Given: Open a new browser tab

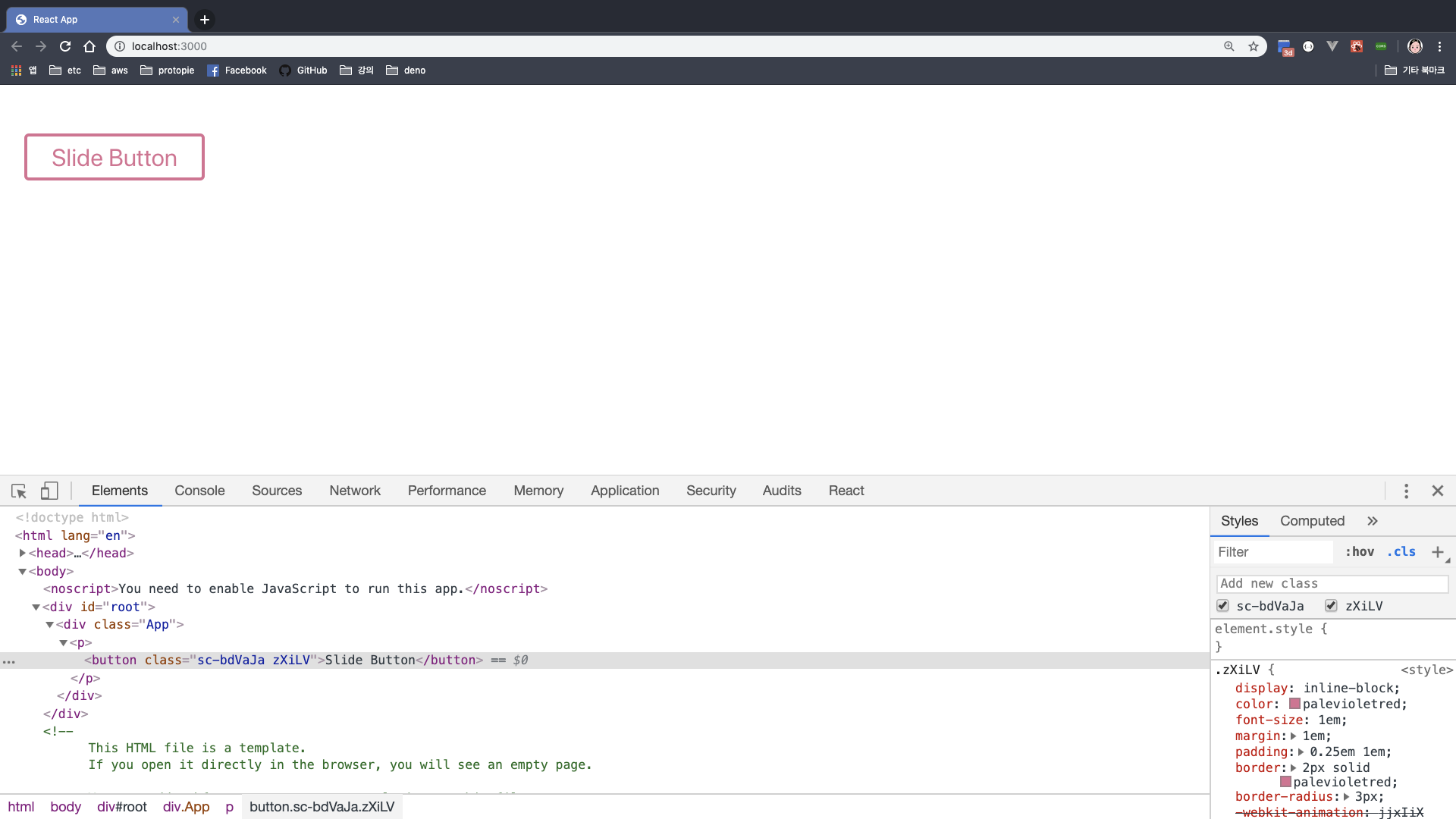Looking at the screenshot, I should (205, 20).
